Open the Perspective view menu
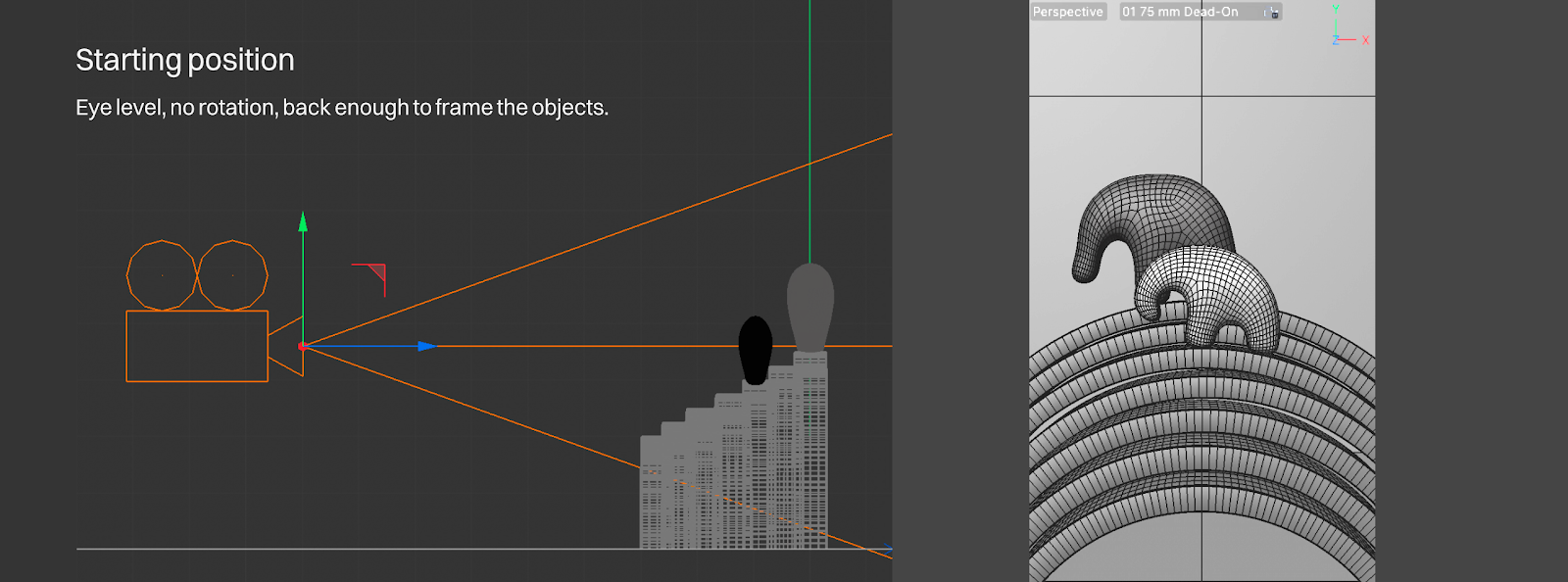This screenshot has height=582, width=1568. (1067, 12)
